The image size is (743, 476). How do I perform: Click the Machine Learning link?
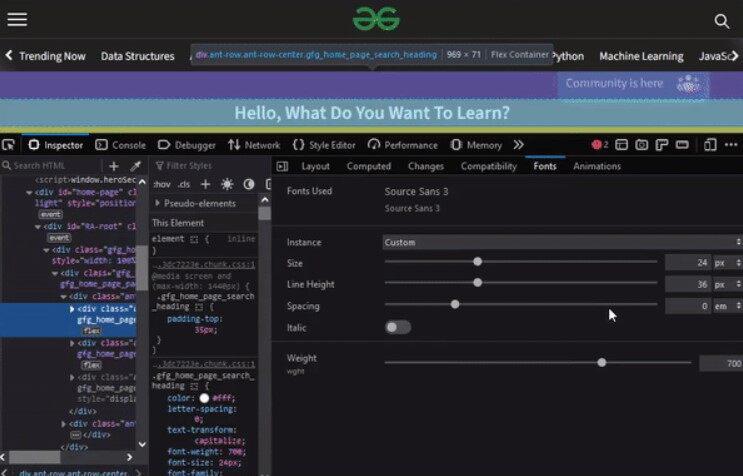(x=641, y=56)
